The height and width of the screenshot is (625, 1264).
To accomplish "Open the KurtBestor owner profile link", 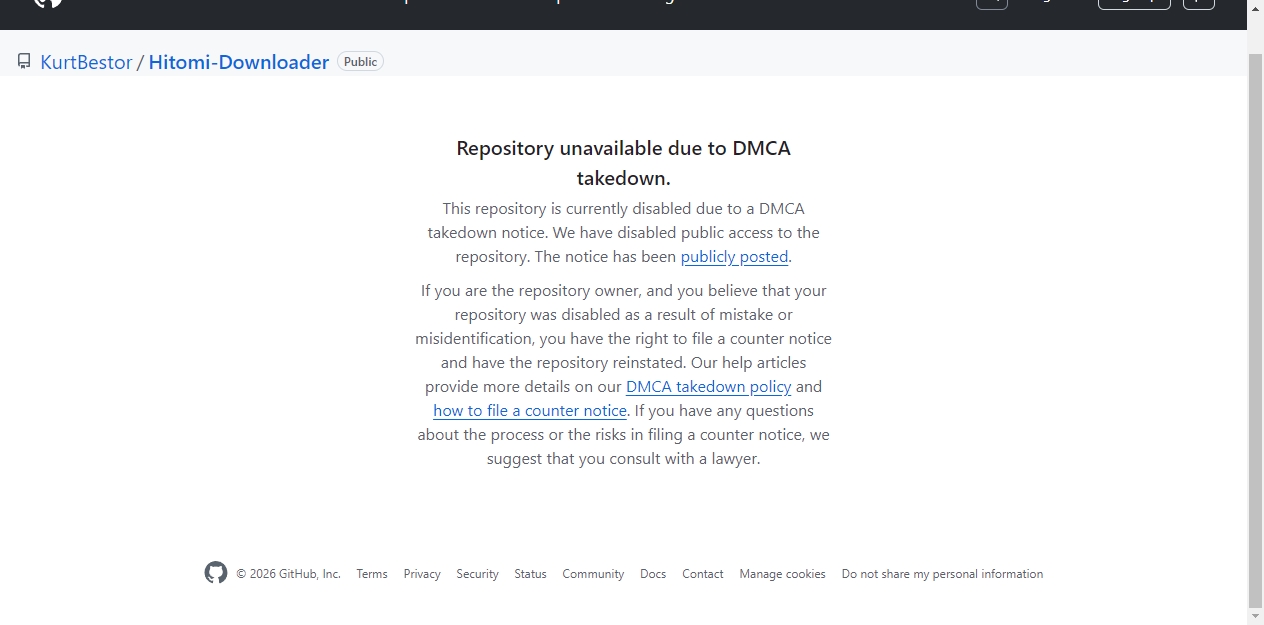I will click(86, 62).
